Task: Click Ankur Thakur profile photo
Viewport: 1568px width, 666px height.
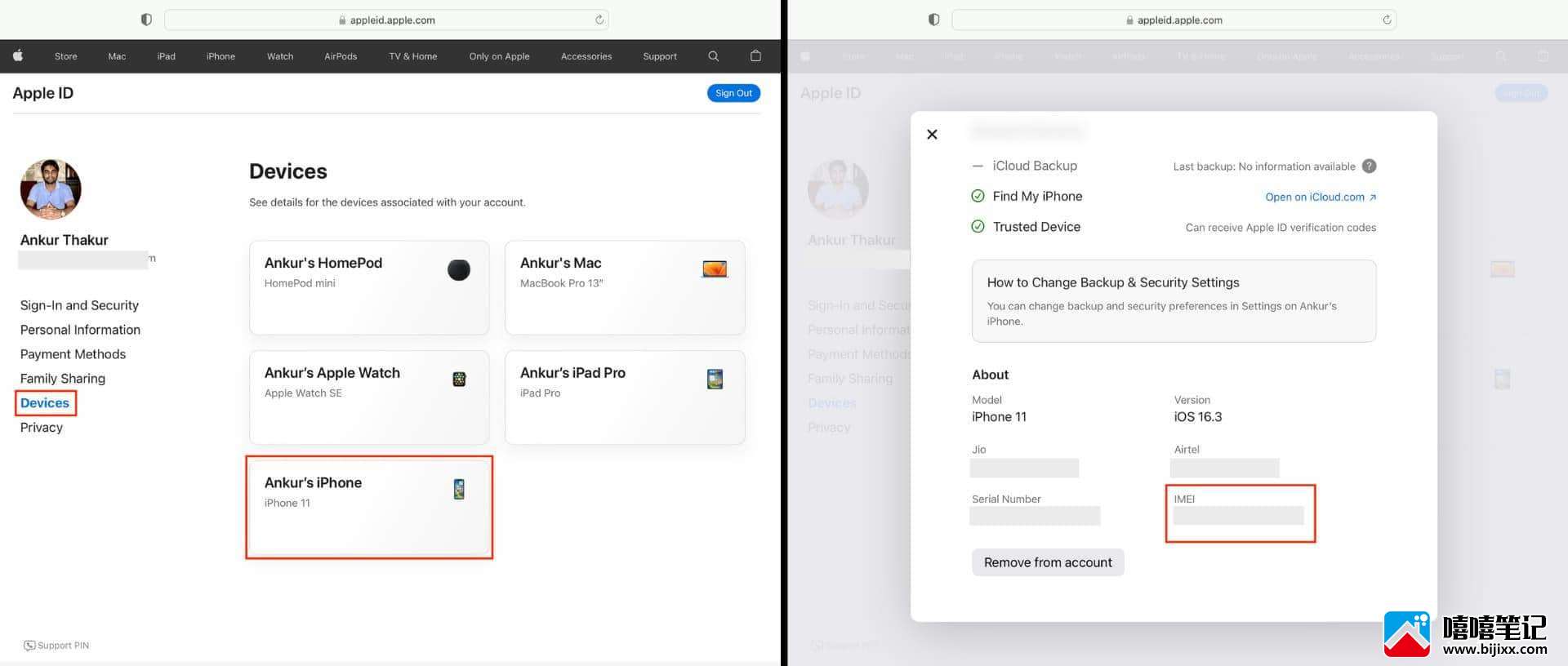Action: [x=51, y=189]
